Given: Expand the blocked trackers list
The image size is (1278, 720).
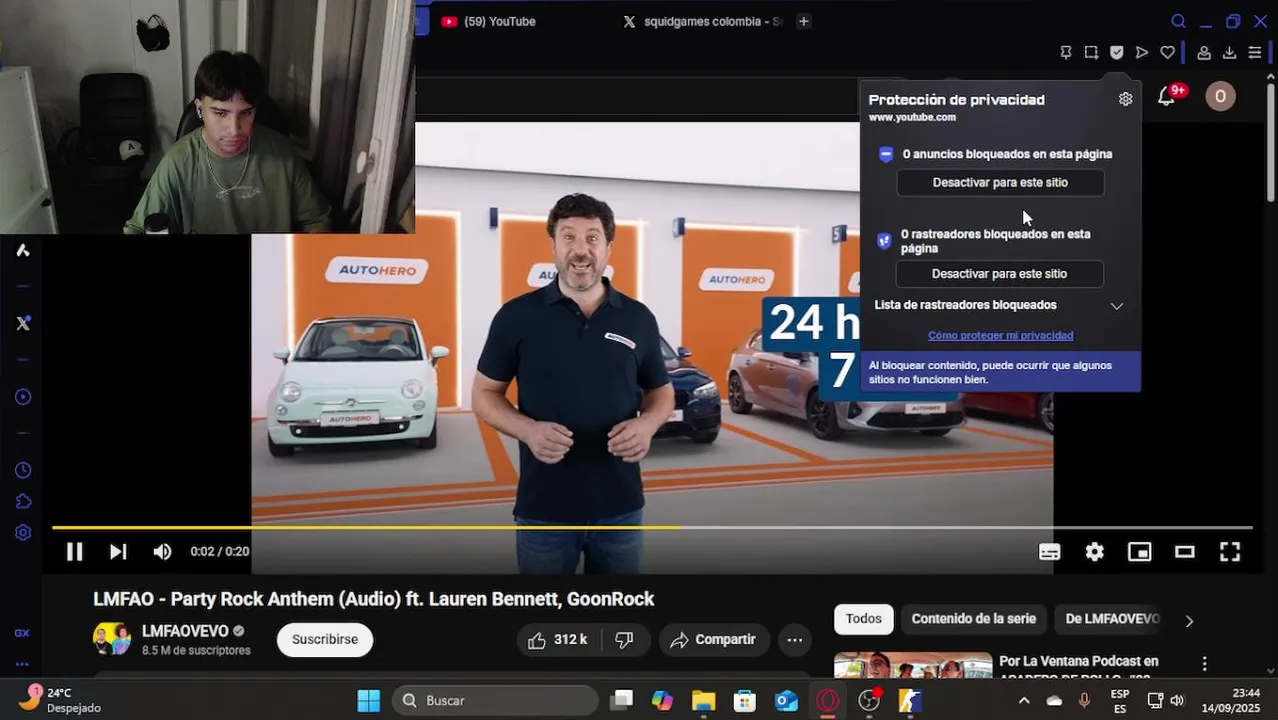Looking at the screenshot, I should click(x=1117, y=306).
